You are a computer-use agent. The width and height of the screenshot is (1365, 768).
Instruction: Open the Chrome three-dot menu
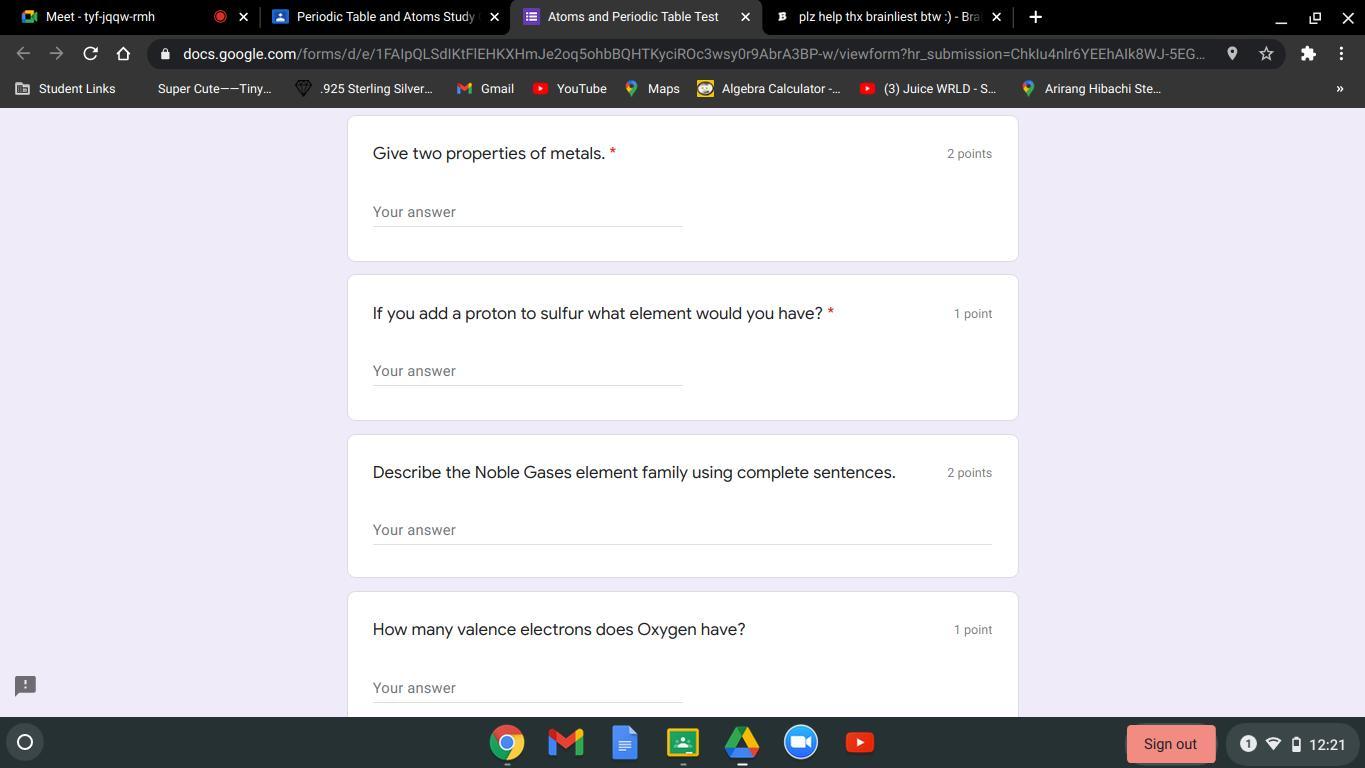pyautogui.click(x=1341, y=54)
